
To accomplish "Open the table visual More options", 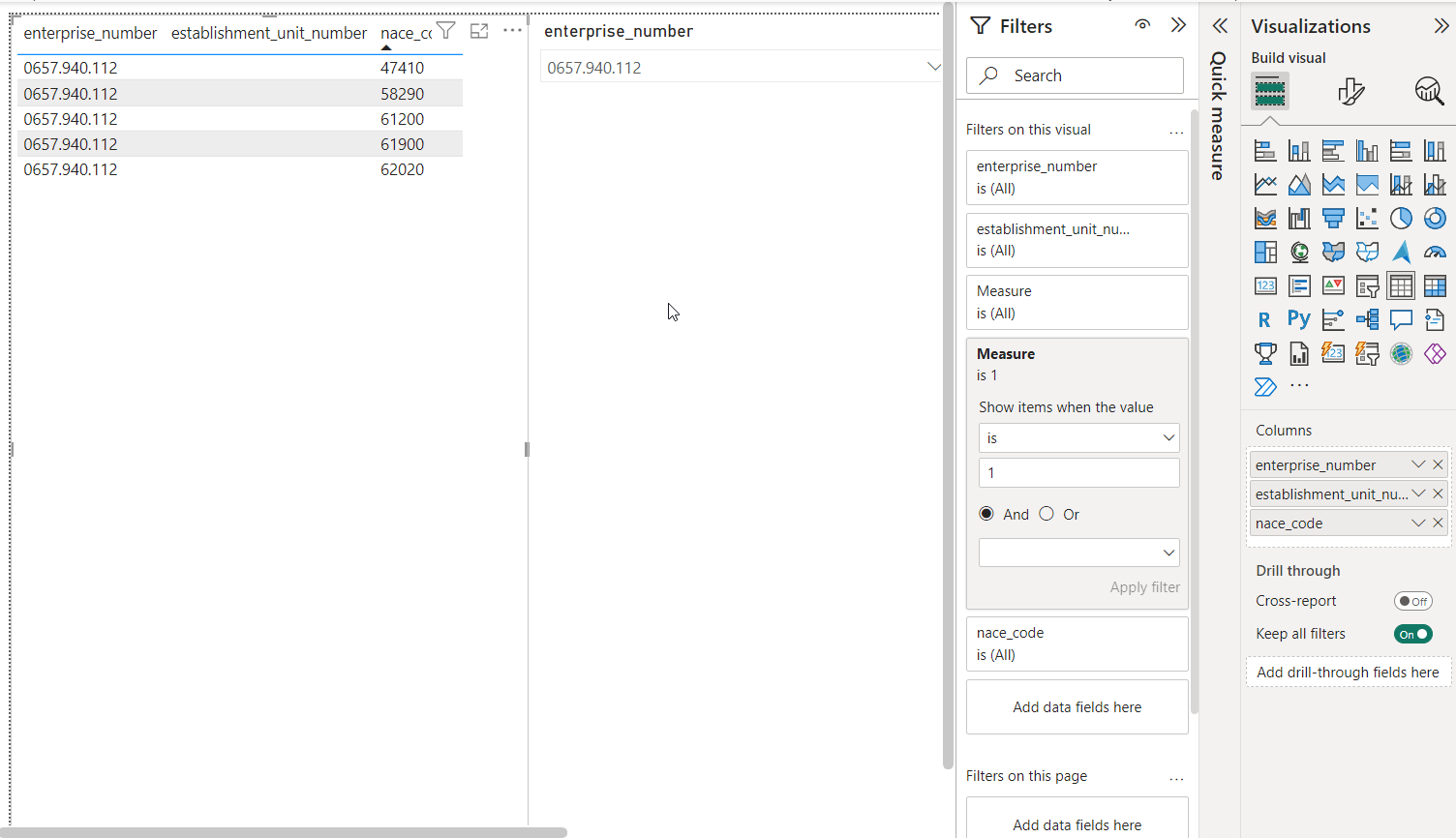I will [512, 30].
